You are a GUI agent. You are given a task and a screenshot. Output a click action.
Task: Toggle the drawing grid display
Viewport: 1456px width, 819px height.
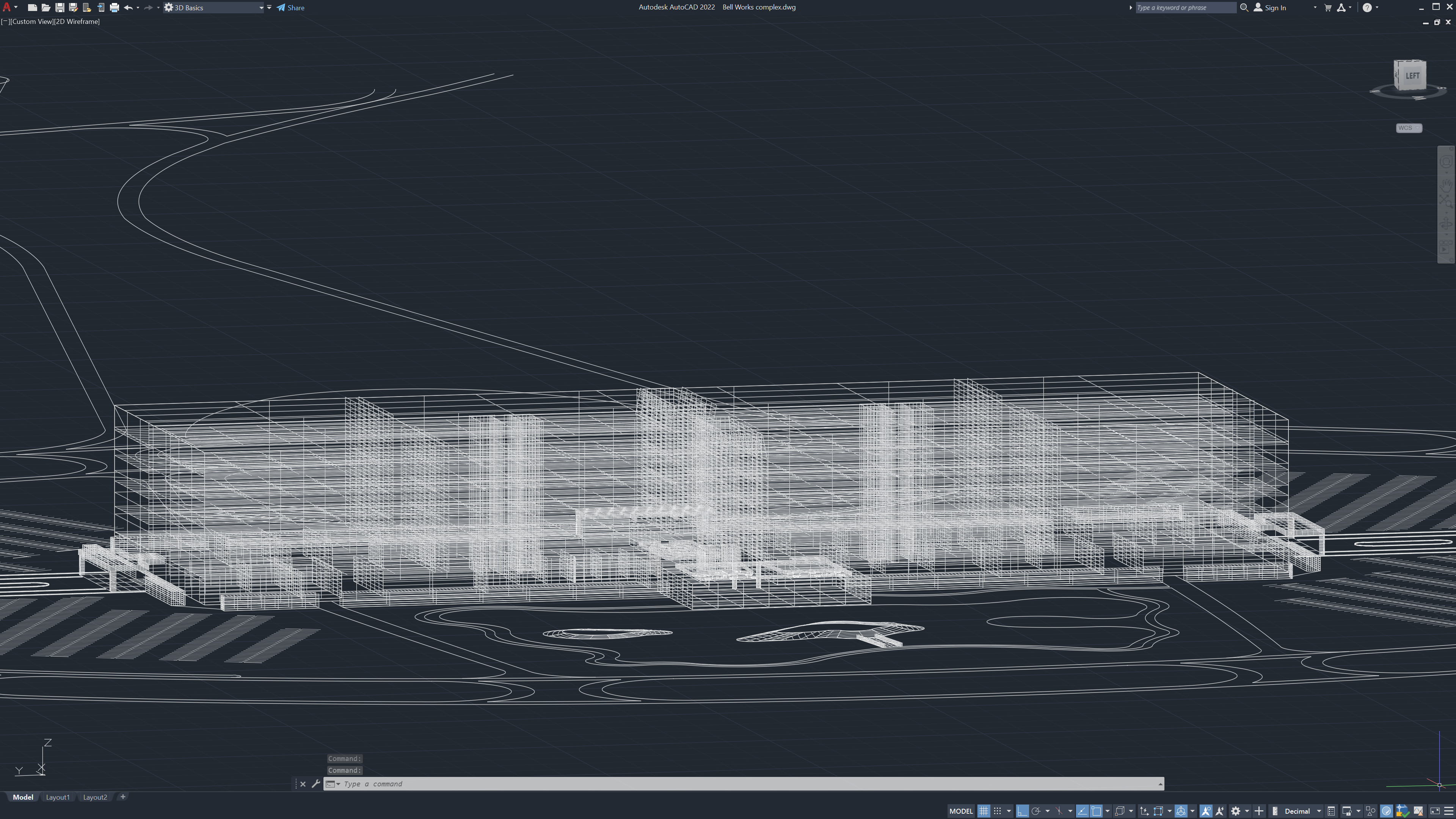(x=984, y=811)
